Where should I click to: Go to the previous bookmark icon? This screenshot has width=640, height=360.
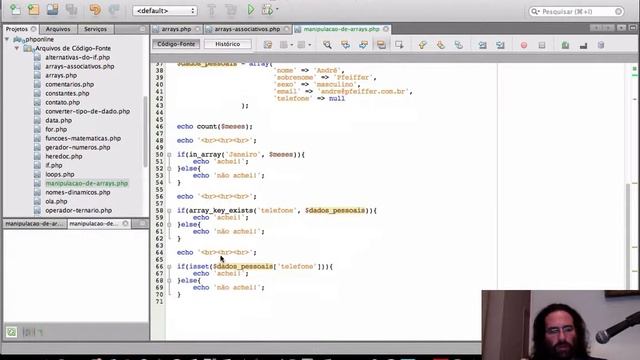point(422,44)
